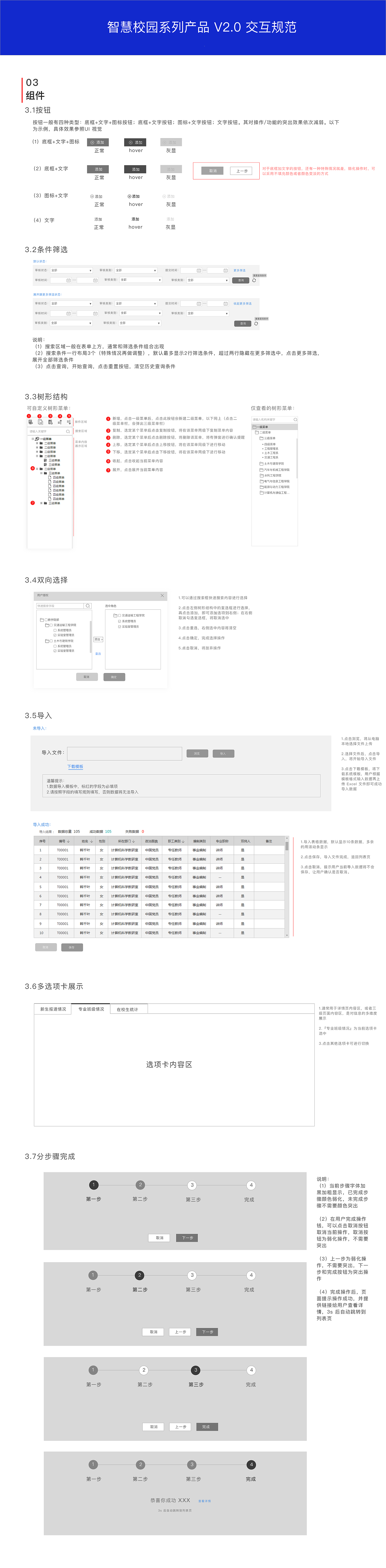
Task: Click the hover-state 添加 text-only button in row (4)
Action: coord(135,219)
